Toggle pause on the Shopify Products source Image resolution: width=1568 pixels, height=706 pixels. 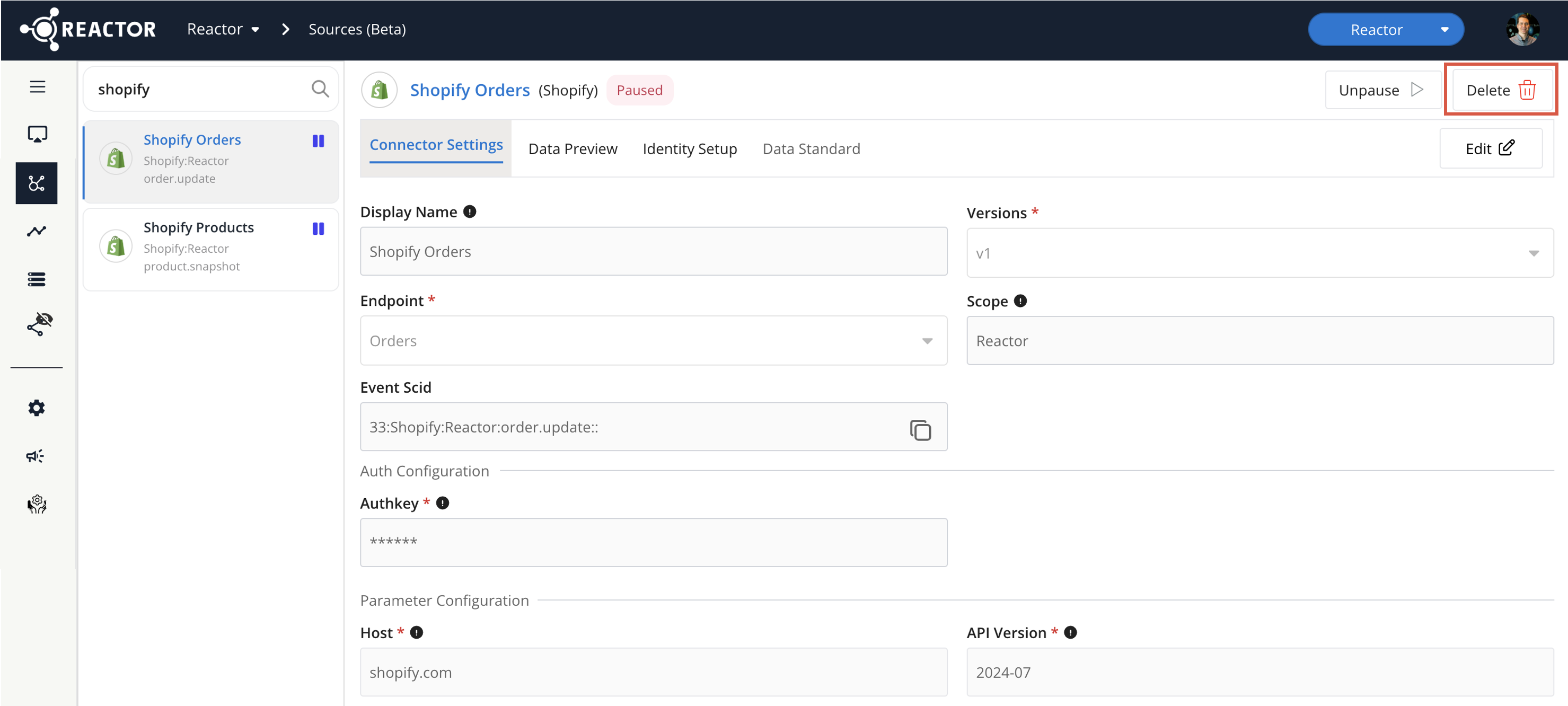point(319,229)
